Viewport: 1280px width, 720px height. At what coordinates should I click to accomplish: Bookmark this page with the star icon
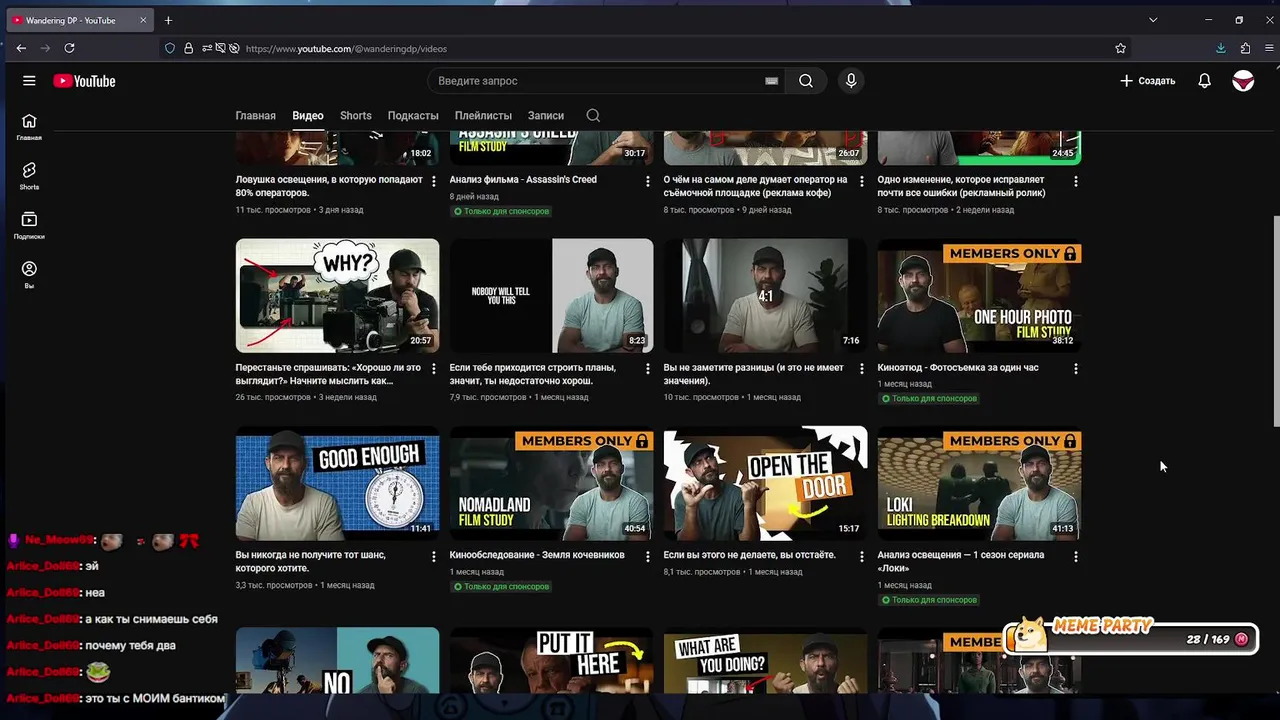pyautogui.click(x=1120, y=48)
